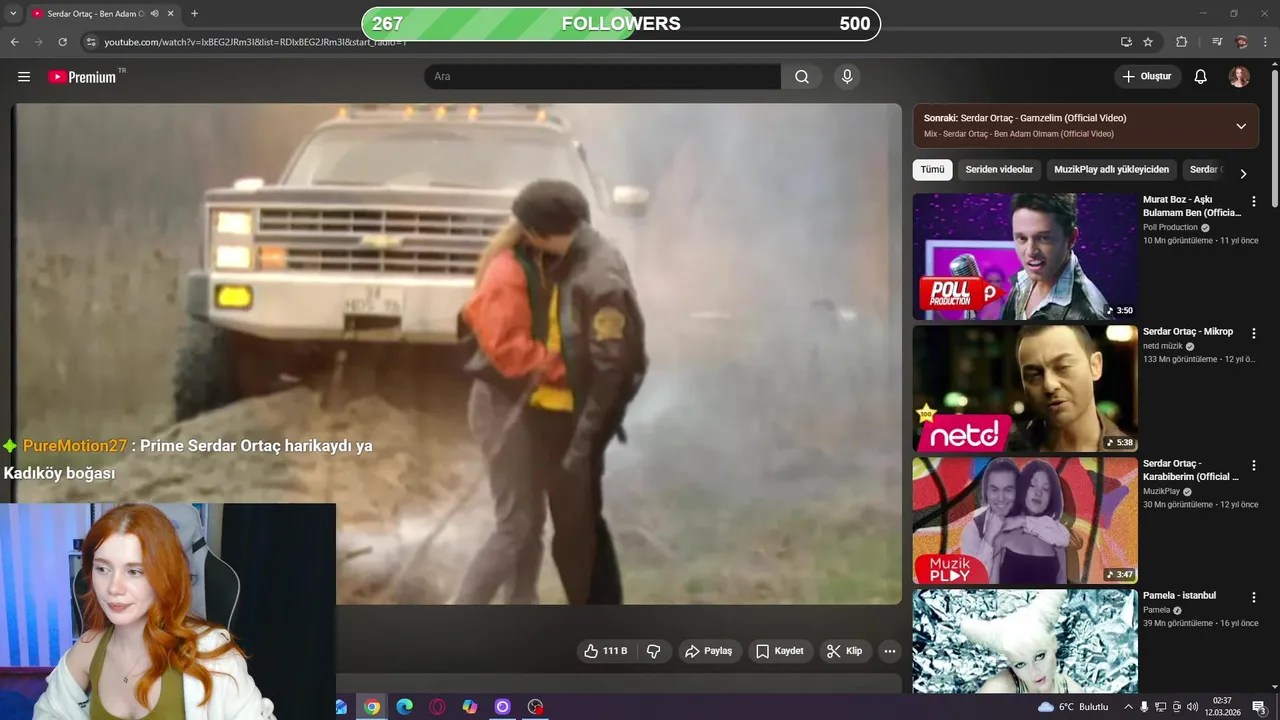Switch to Serdar Ortaç browser tab
1280x720 pixels.
(97, 13)
